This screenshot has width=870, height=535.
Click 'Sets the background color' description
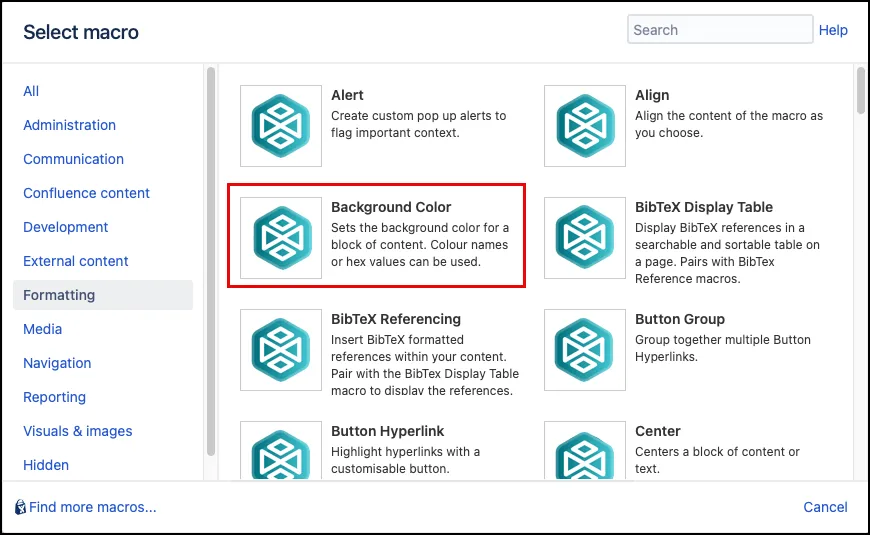tap(420, 245)
